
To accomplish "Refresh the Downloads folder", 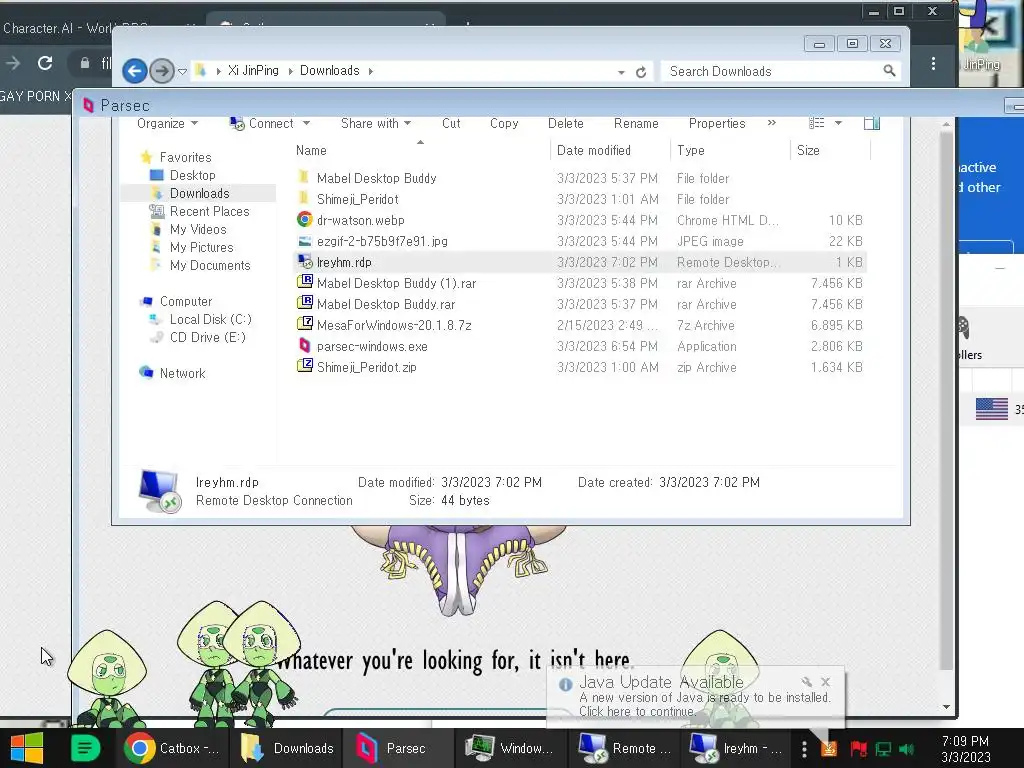I will tap(641, 72).
